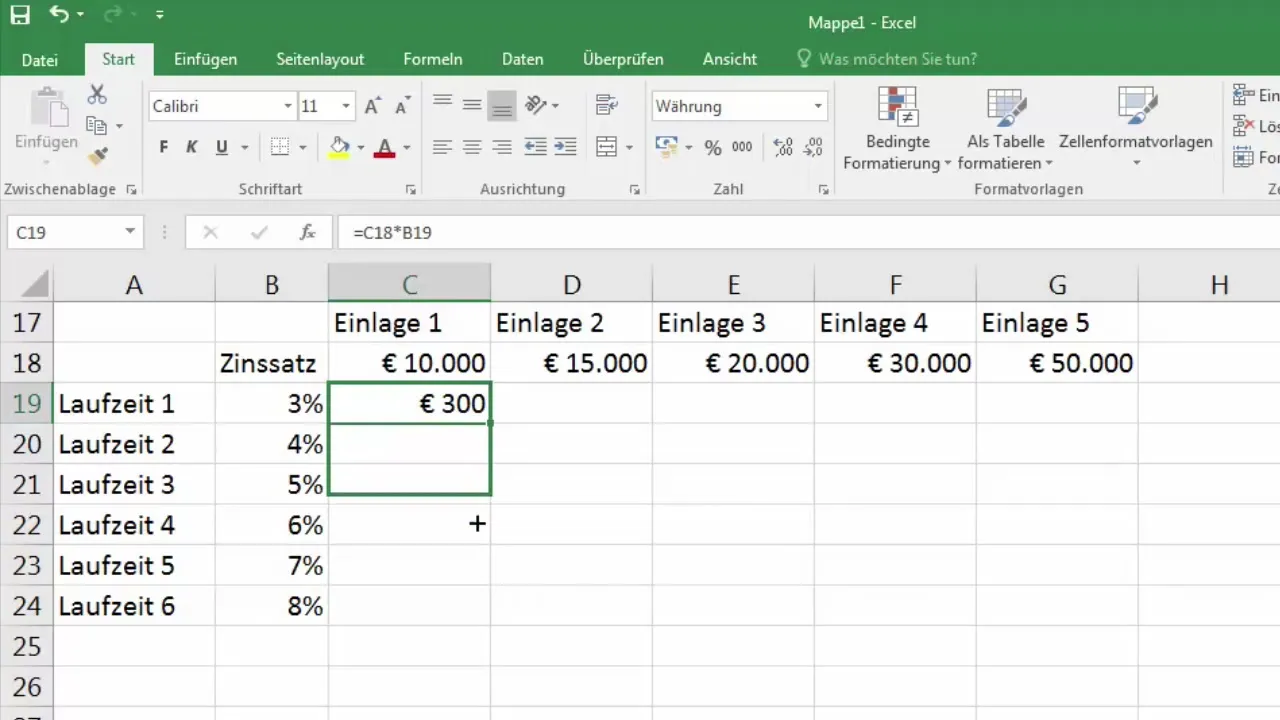
Task: Click the merge and center icon
Action: click(x=607, y=147)
